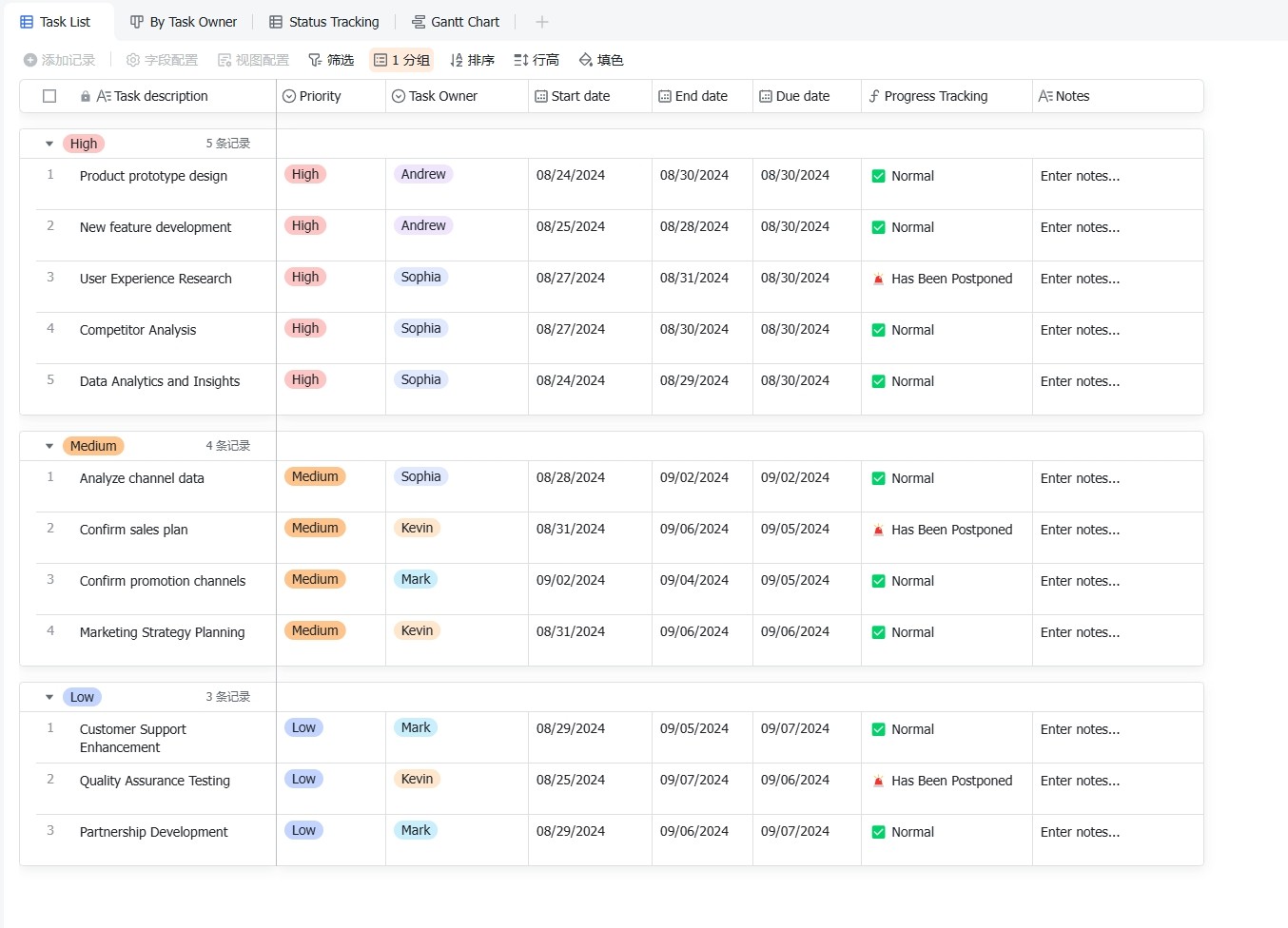This screenshot has width=1288, height=928.
Task: Click the By Task Owner kanban icon
Action: [137, 22]
